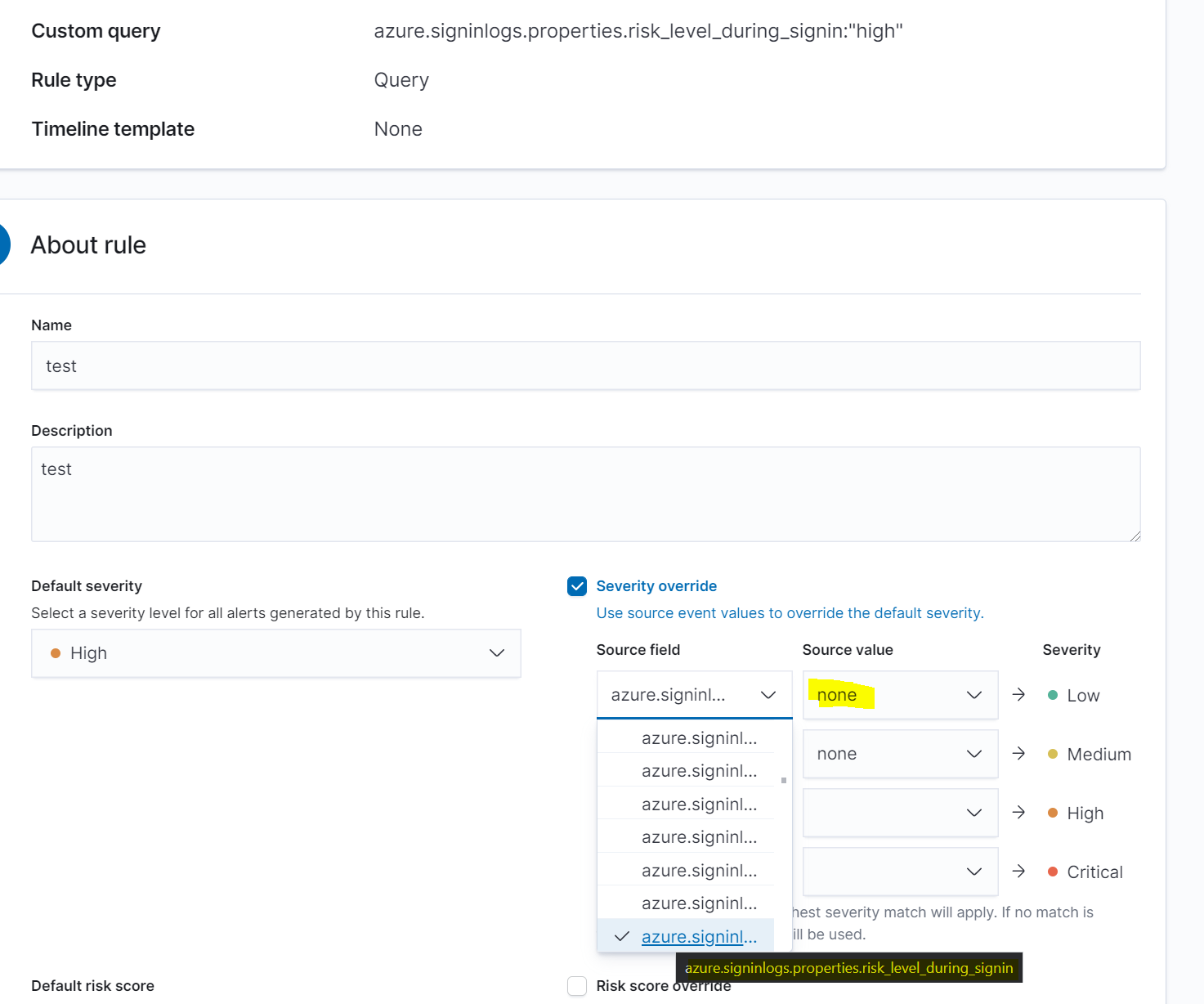Click the orange dot beside High severity
This screenshot has width=1204, height=1004.
(1051, 813)
